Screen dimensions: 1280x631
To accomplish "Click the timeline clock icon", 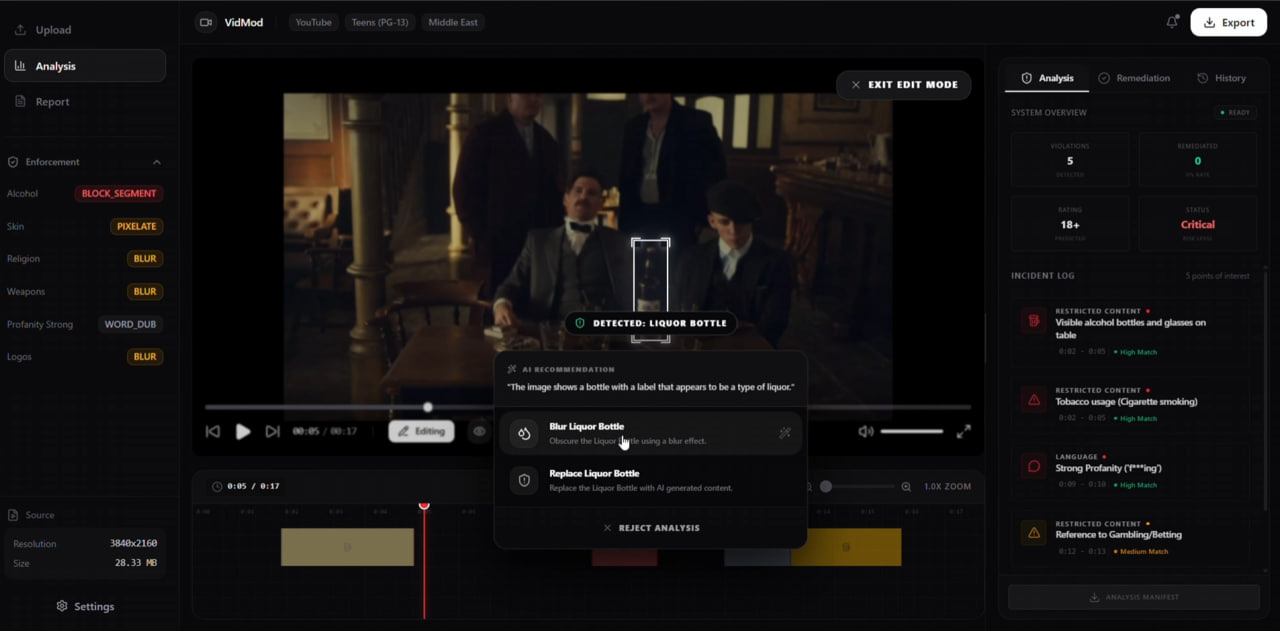I will click(217, 487).
